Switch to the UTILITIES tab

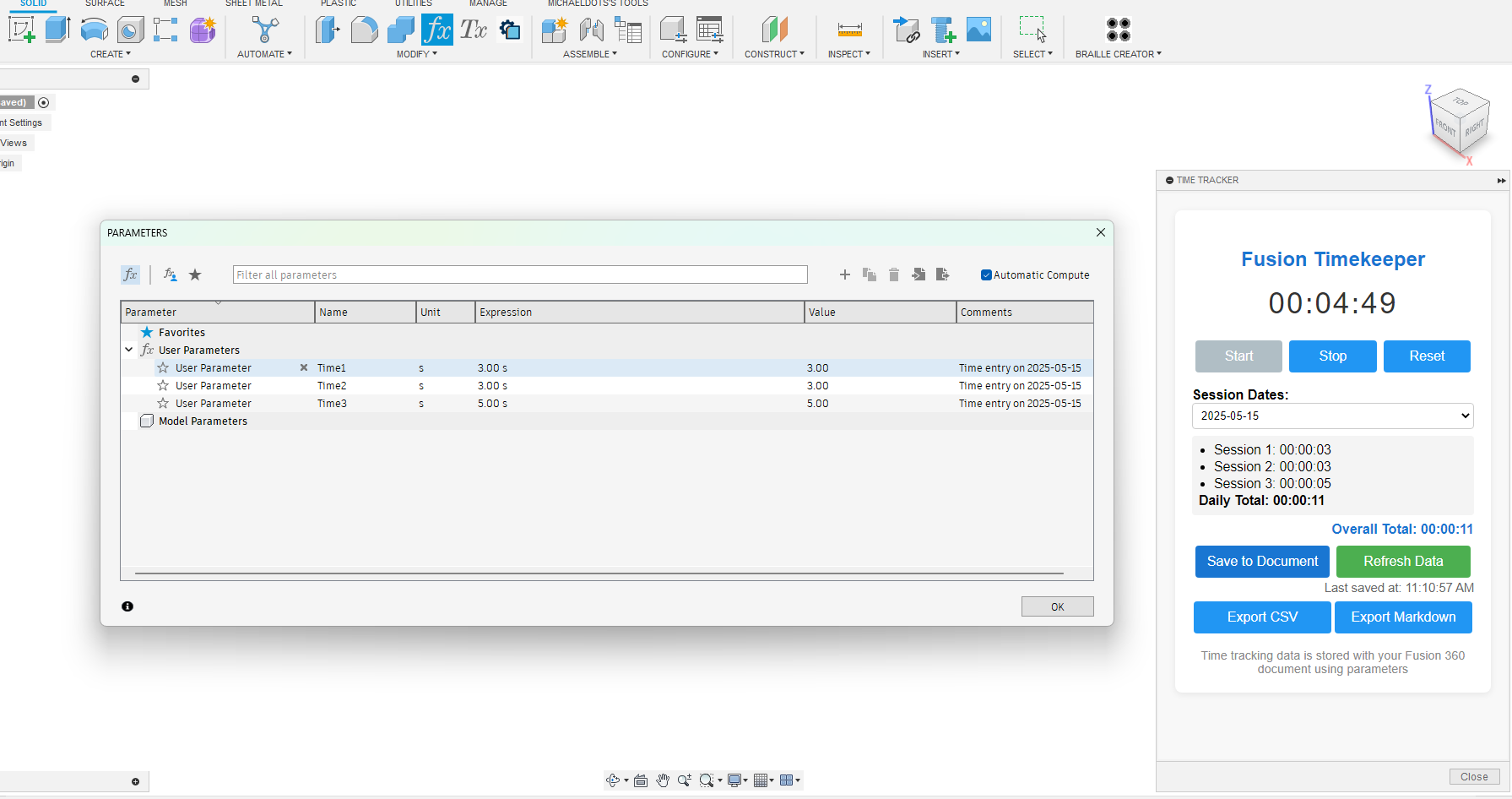[414, 3]
